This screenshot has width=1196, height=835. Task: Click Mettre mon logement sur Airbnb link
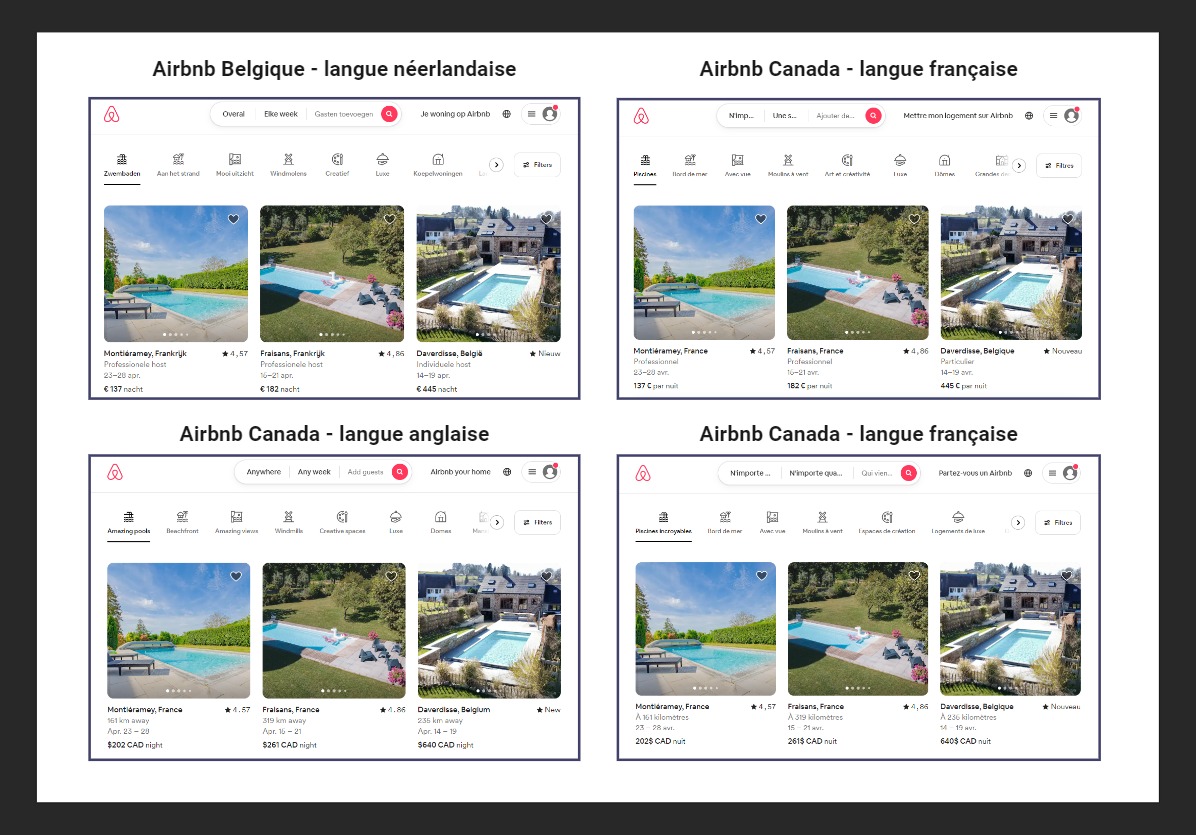tap(958, 116)
